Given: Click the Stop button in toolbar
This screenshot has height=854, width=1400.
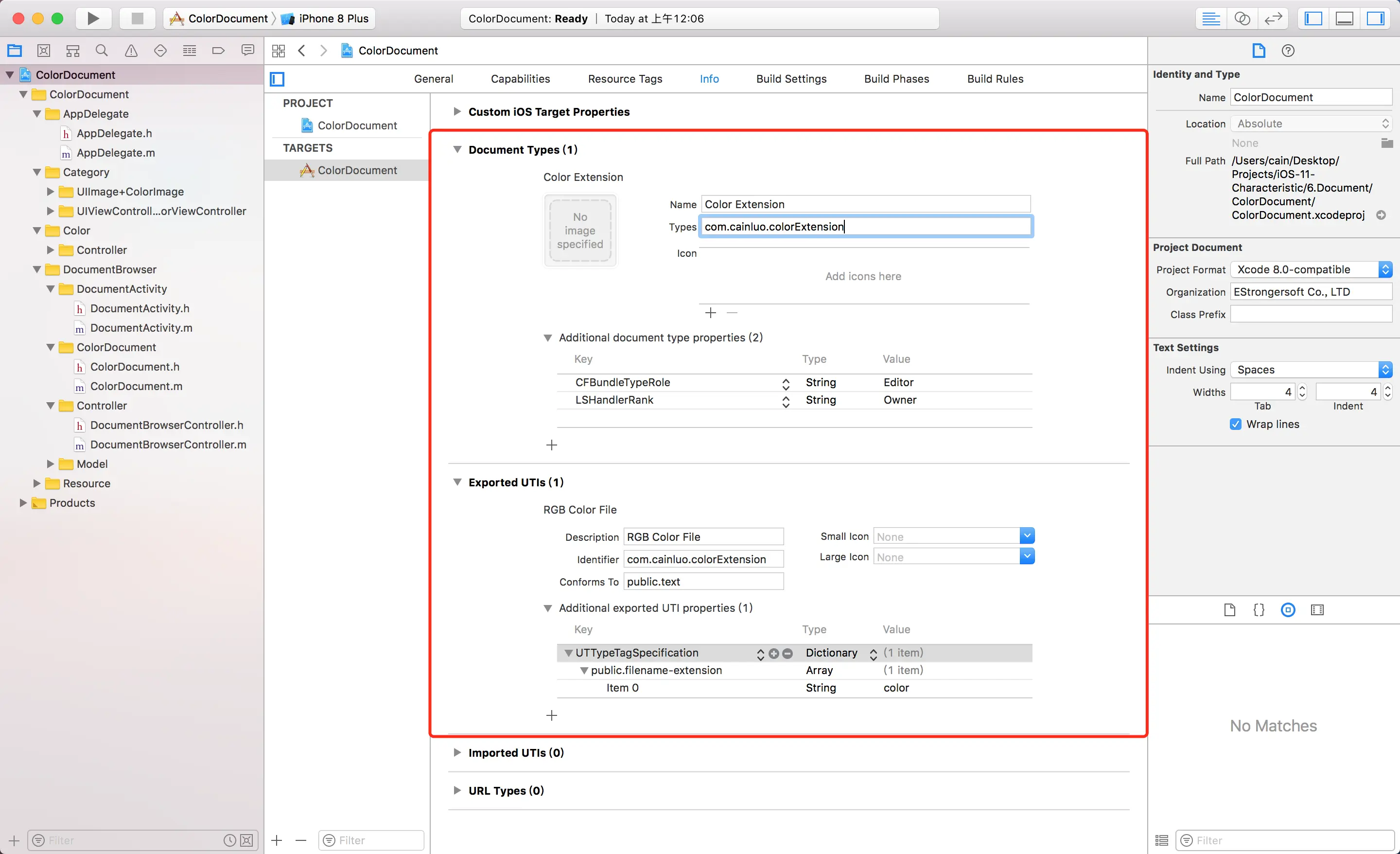Looking at the screenshot, I should coord(137,18).
